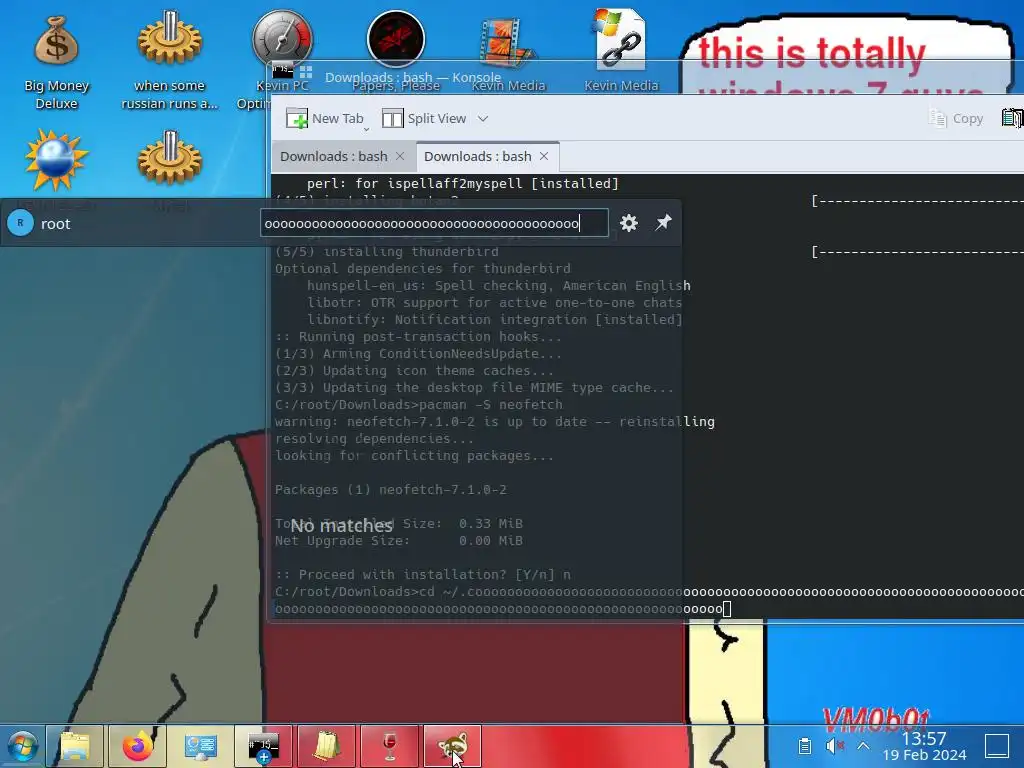Click the '(5/5) installing thunderbird' line

pyautogui.click(x=387, y=252)
